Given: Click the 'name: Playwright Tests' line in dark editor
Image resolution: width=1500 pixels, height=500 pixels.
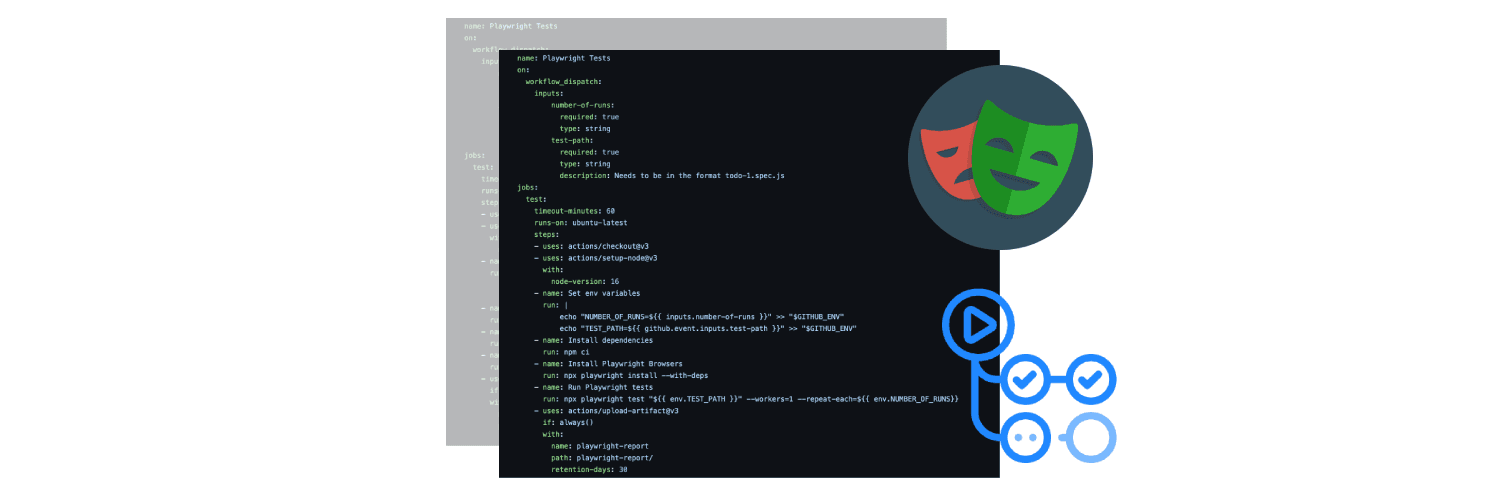Looking at the screenshot, I should point(563,59).
